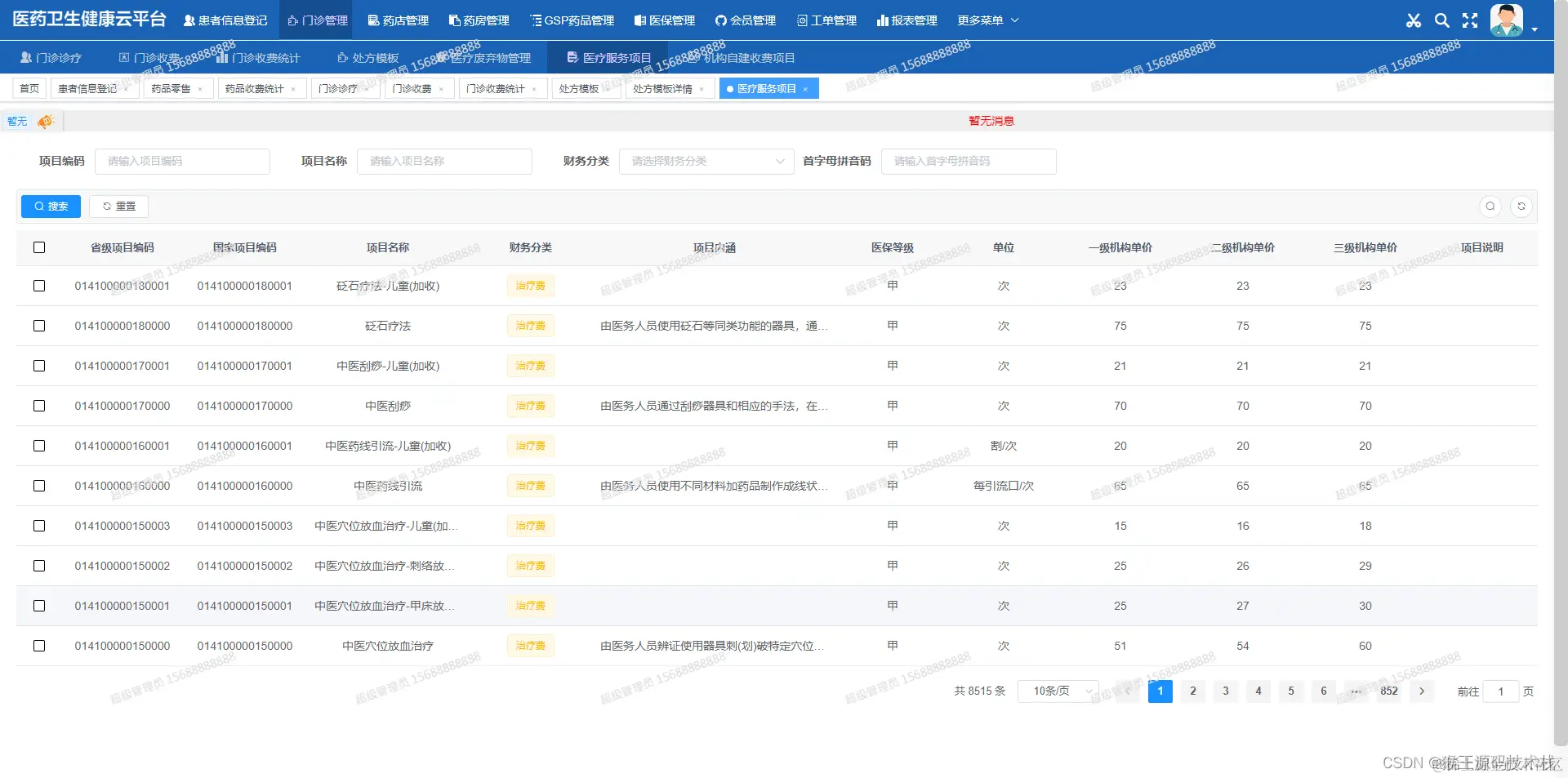
Task: Click the 报表管理 chart icon in navbar
Action: pyautogui.click(x=907, y=20)
